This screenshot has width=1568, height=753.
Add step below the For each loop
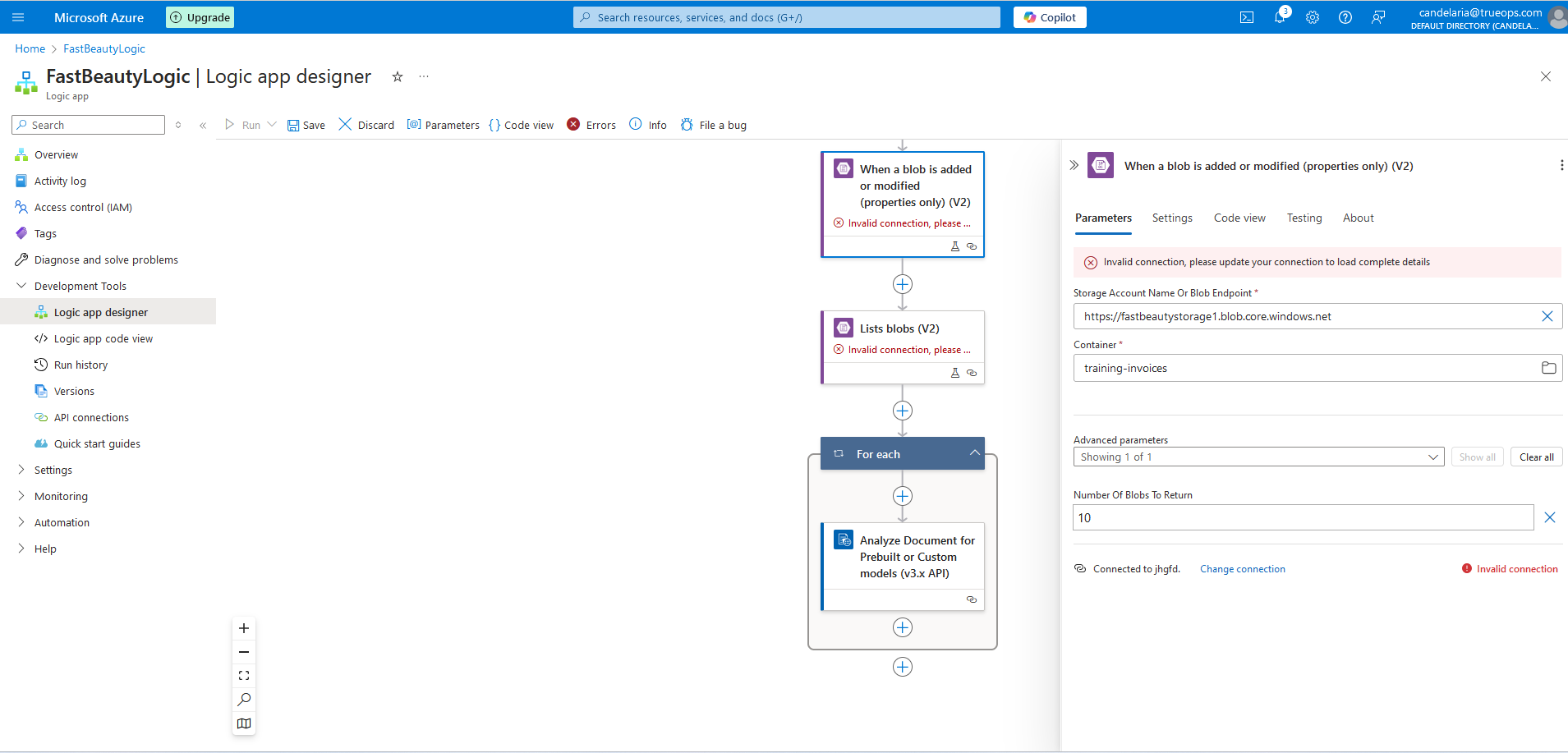(x=903, y=667)
